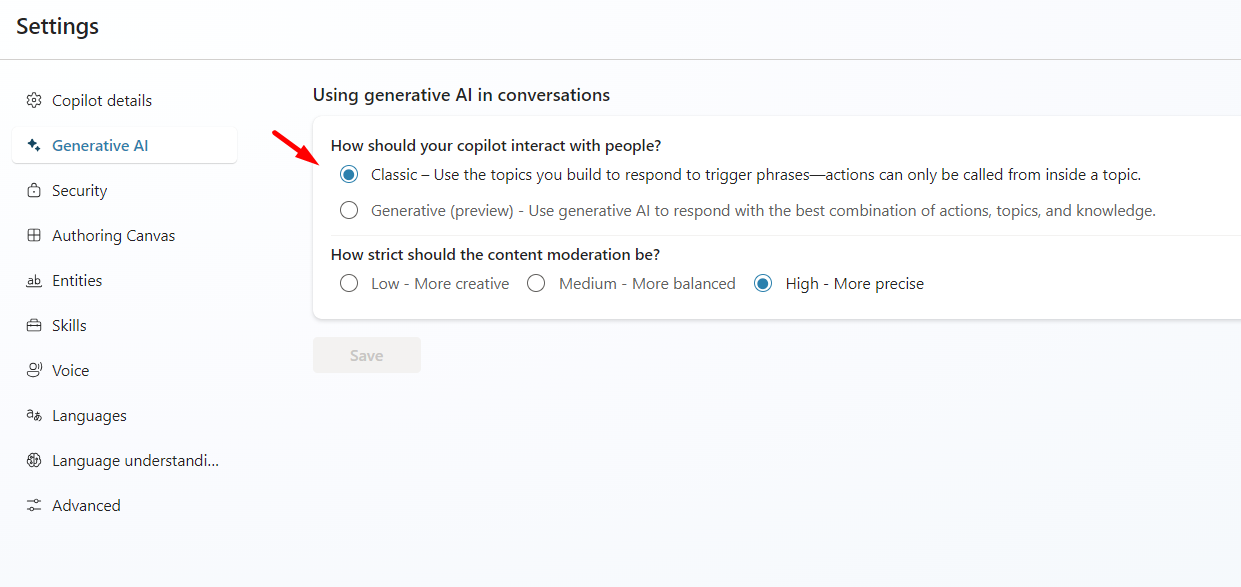The height and width of the screenshot is (587, 1241).
Task: Go to the Advanced settings tab
Action: tap(86, 506)
